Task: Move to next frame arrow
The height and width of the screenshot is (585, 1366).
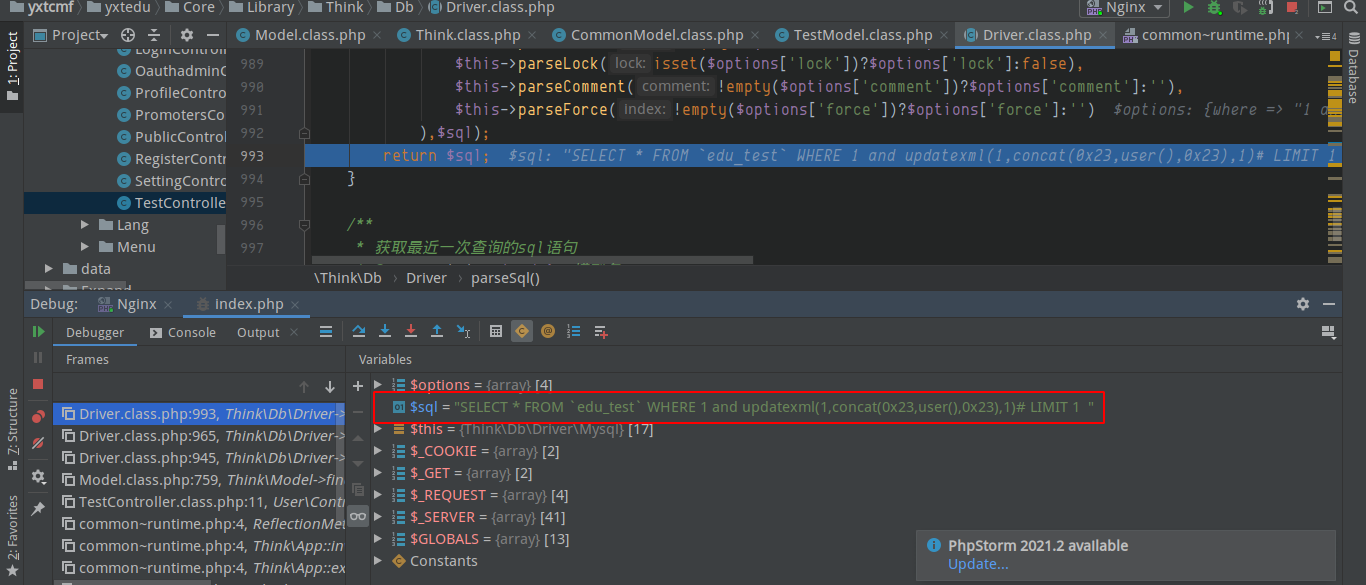Action: click(330, 387)
